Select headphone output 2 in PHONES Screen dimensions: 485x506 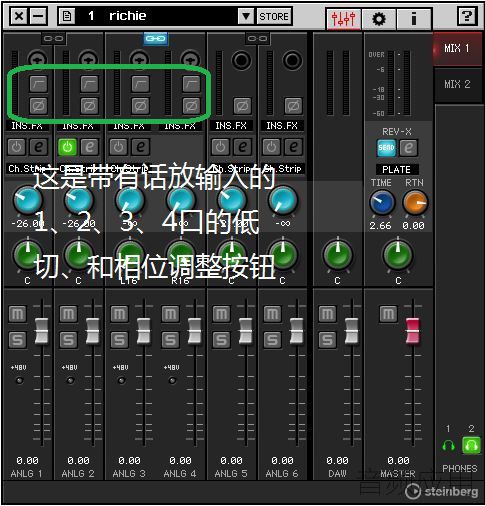471,445
